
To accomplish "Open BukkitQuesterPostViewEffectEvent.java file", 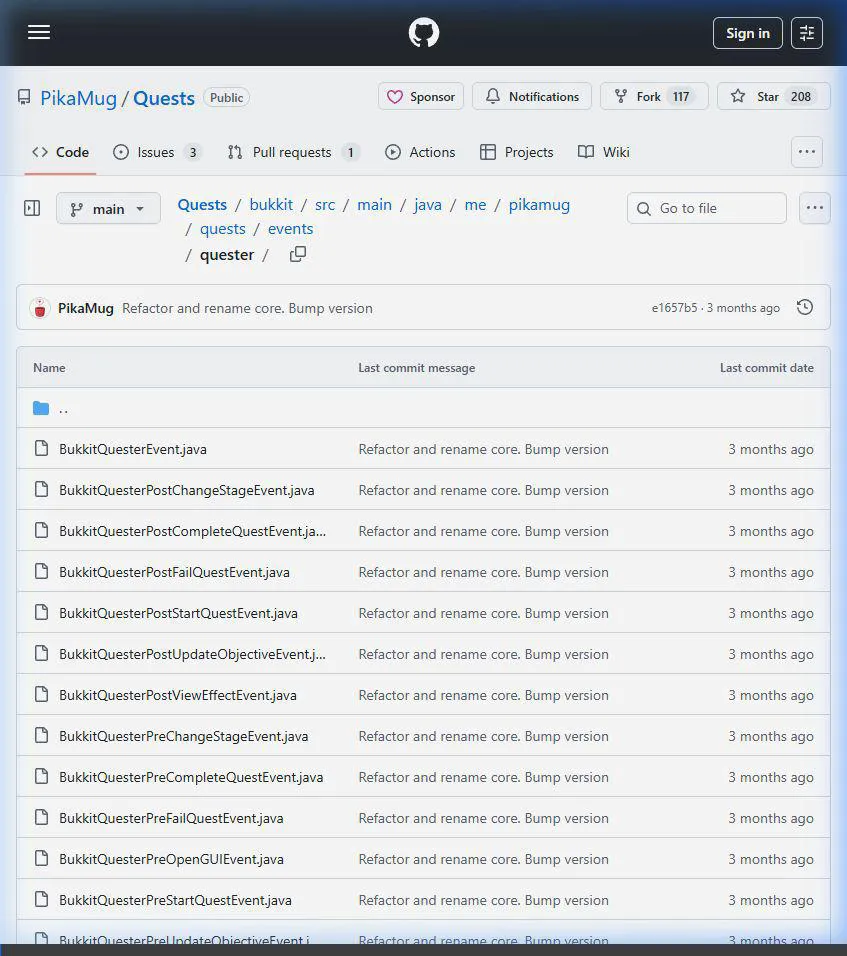I will (178, 695).
